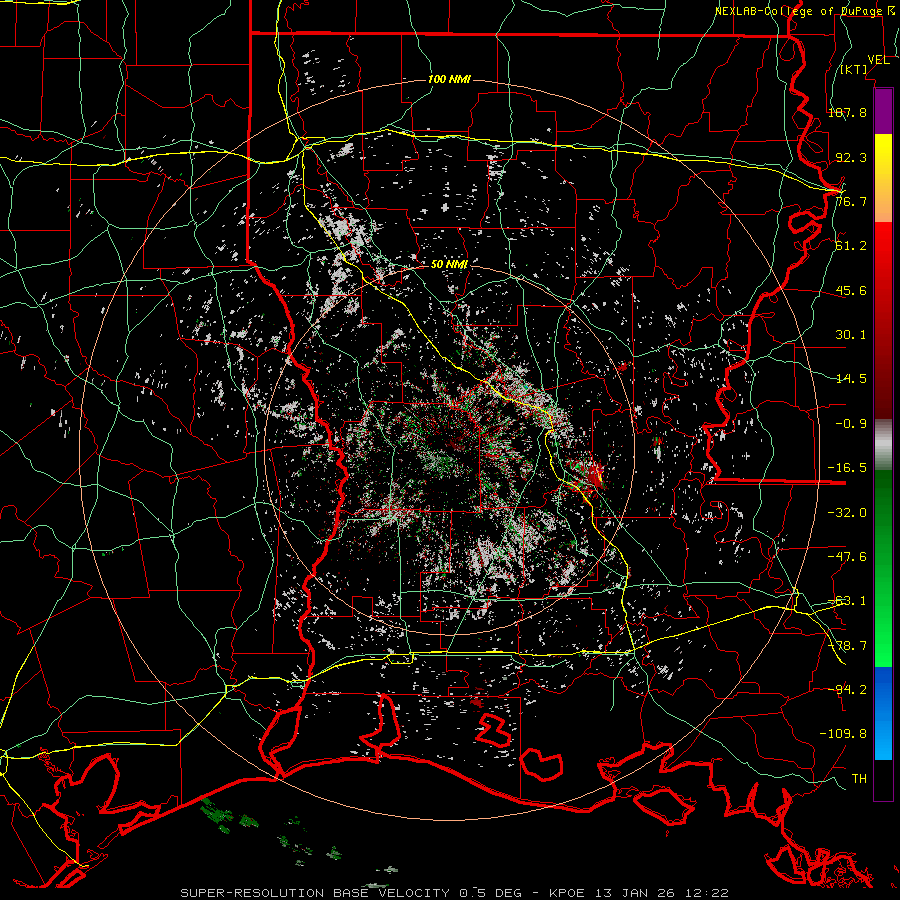Pick the gray near-zero segment of the color bar
This screenshot has width=900, height=900.
tap(883, 445)
